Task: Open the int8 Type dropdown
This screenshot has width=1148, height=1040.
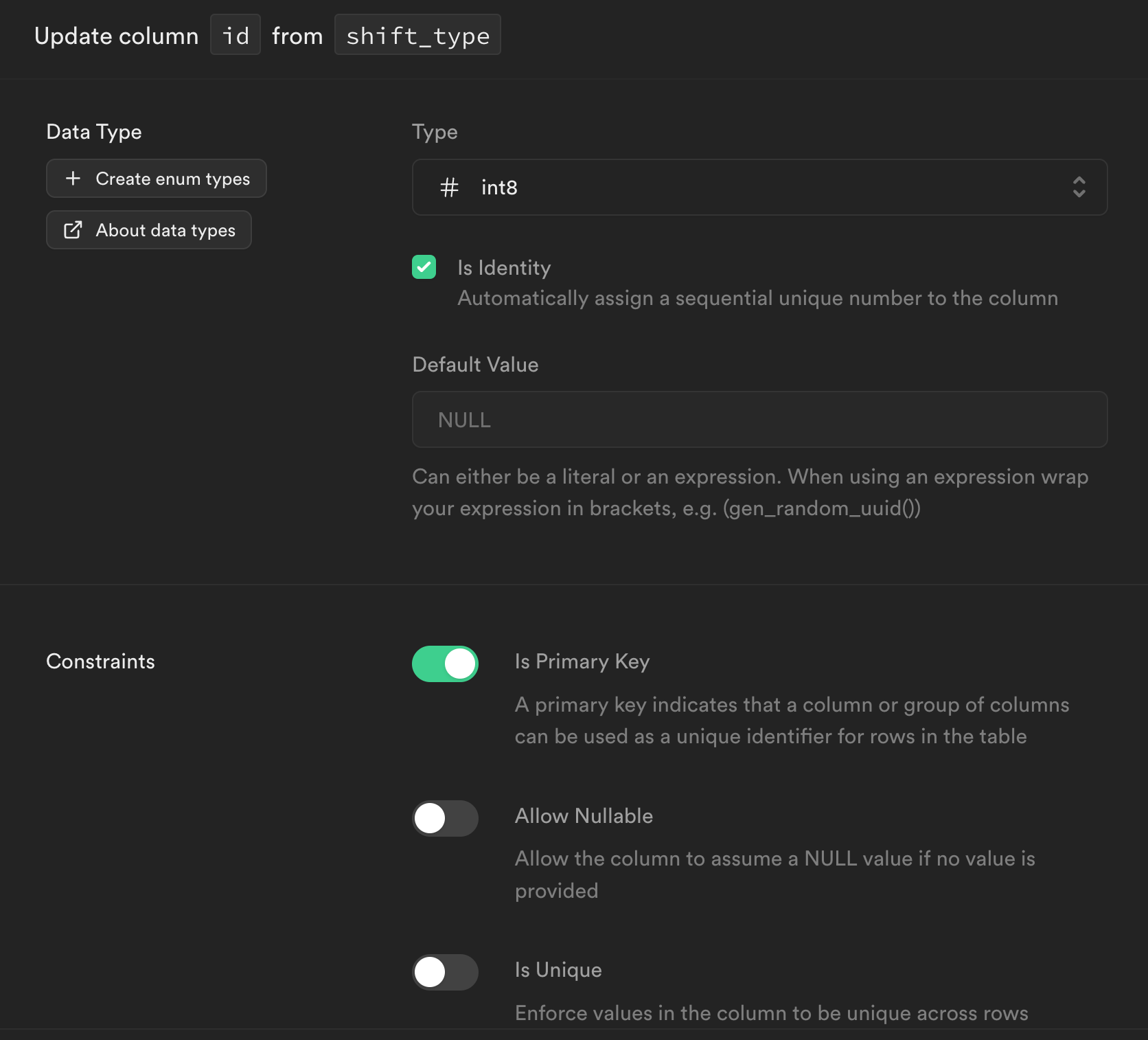Action: point(759,188)
